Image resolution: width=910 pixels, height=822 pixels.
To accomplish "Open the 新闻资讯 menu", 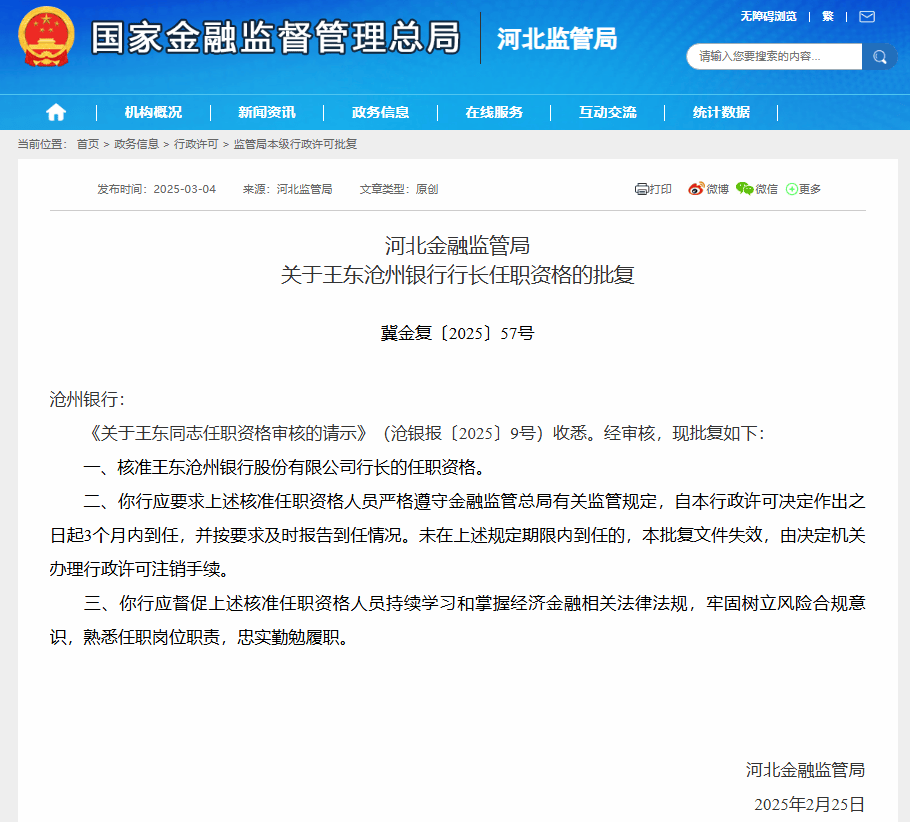I will pos(267,112).
